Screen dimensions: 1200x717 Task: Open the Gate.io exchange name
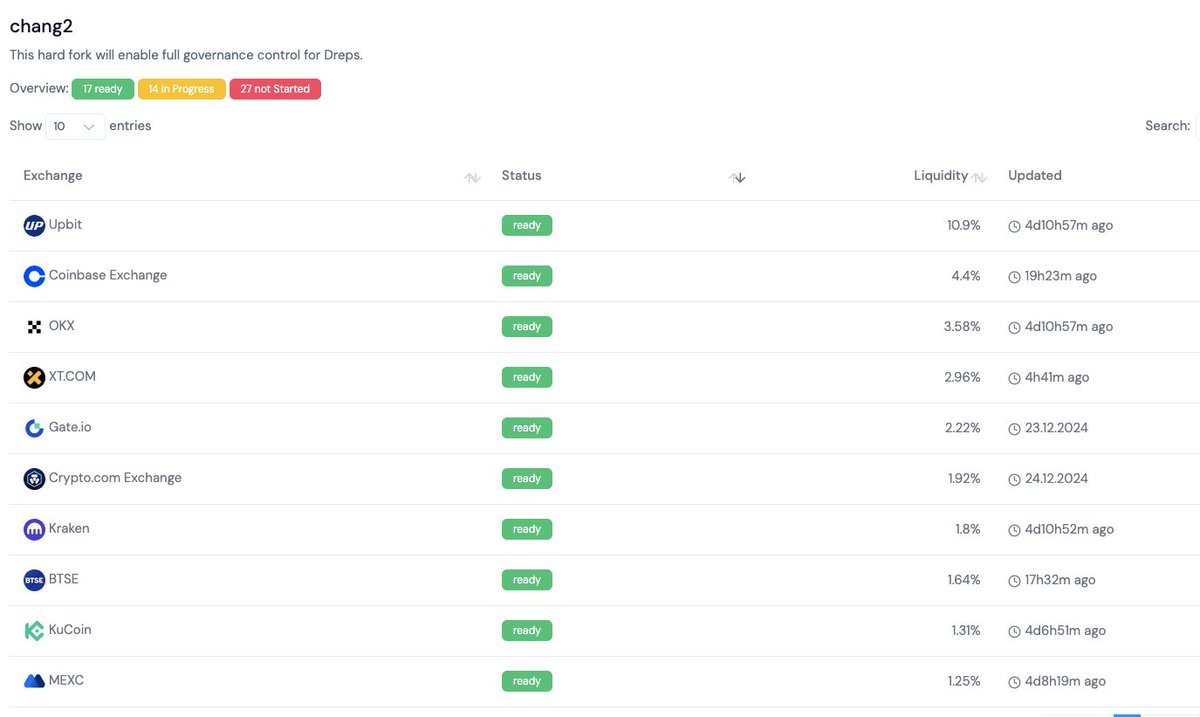tap(70, 427)
